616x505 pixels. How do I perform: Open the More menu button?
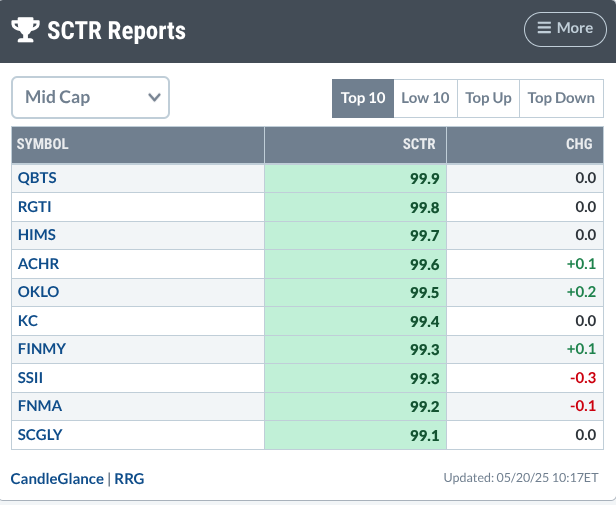(x=565, y=28)
